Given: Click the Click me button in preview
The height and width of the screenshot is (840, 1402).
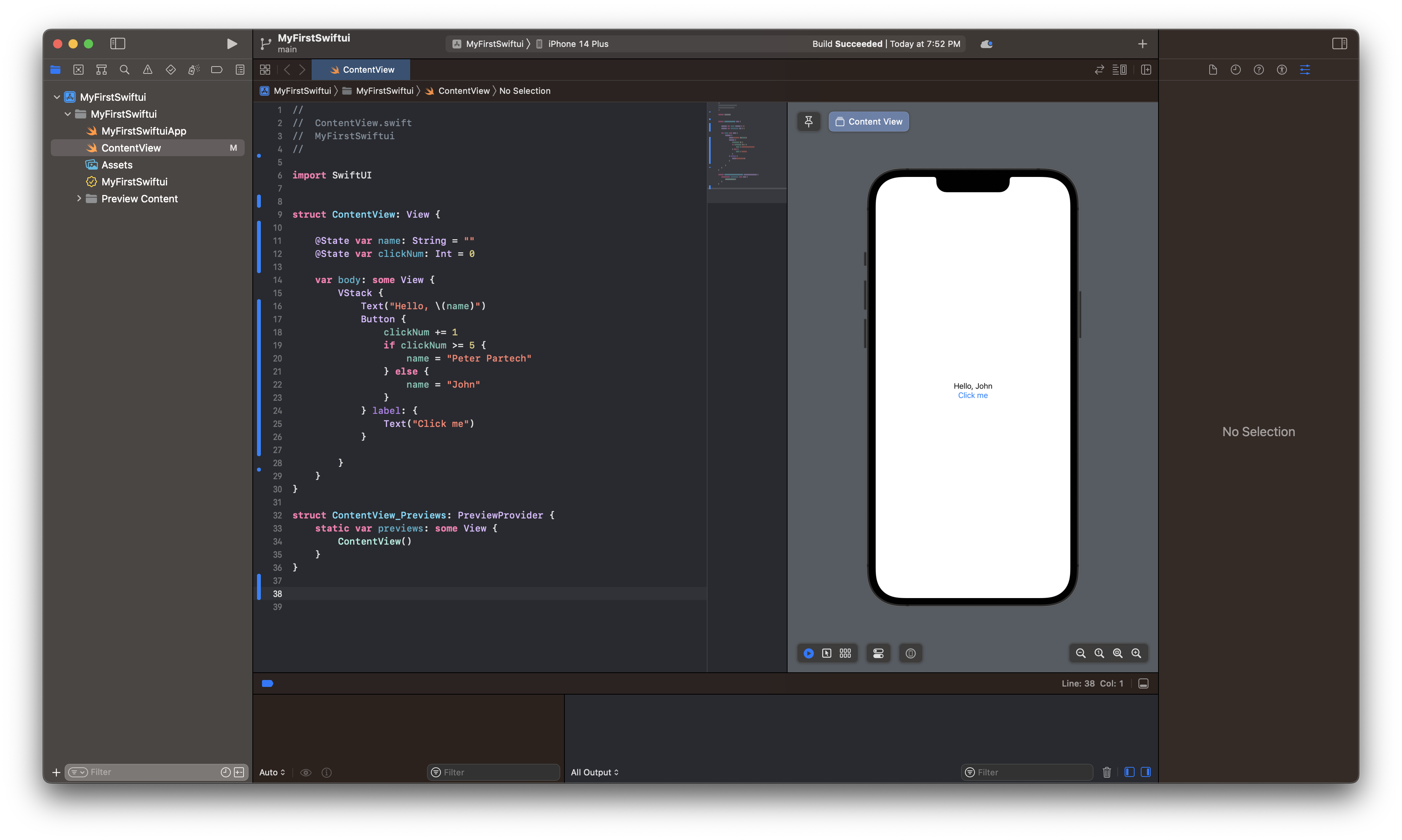Looking at the screenshot, I should 972,396.
